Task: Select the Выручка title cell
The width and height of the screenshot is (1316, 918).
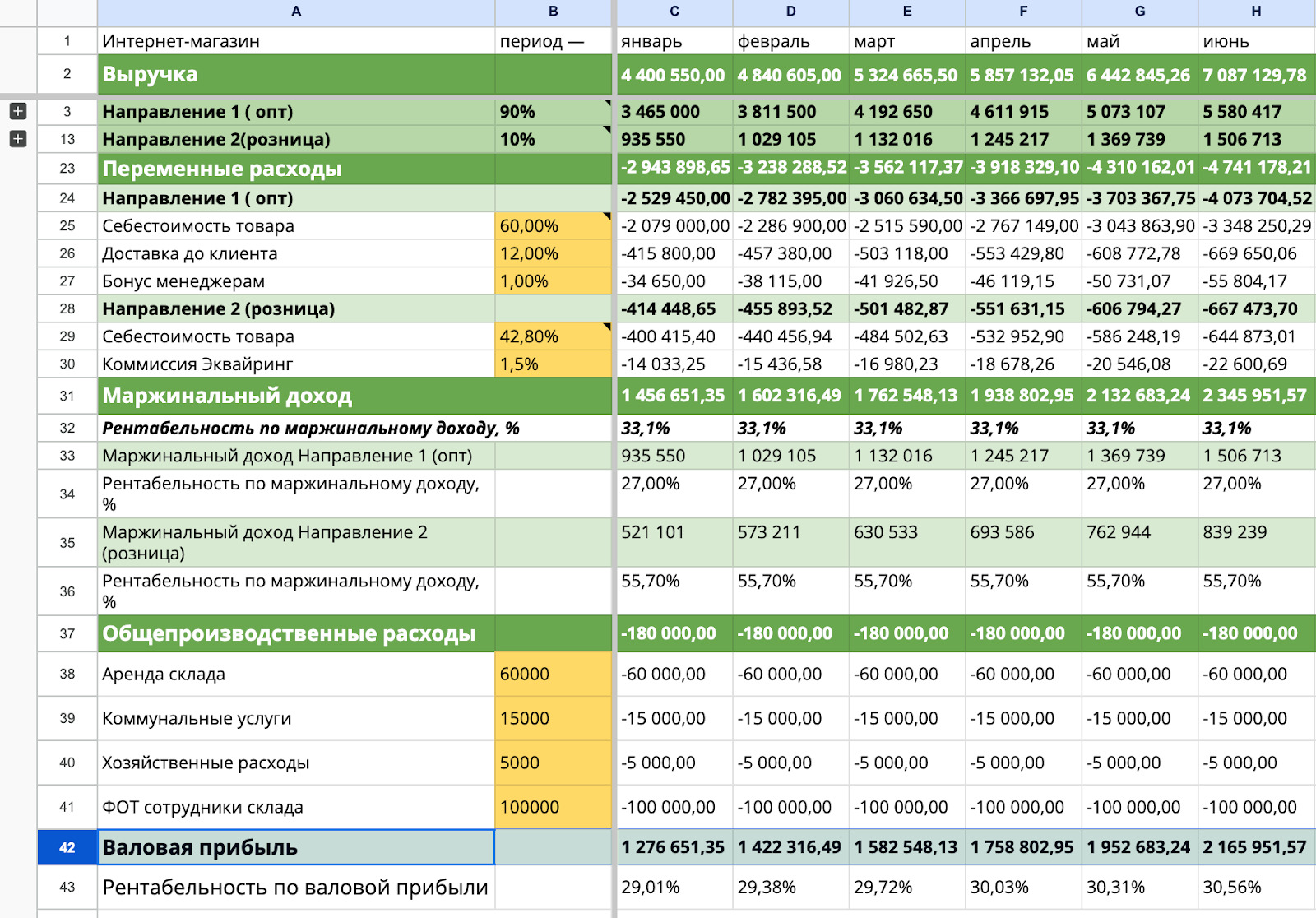Action: [296, 75]
